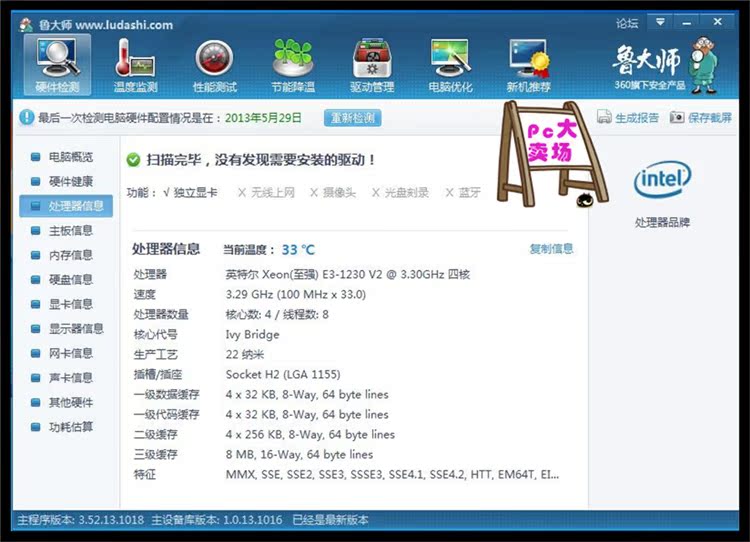The height and width of the screenshot is (542, 750).
Task: Open 新机推荐 new PC recommendation icon
Action: tap(528, 65)
